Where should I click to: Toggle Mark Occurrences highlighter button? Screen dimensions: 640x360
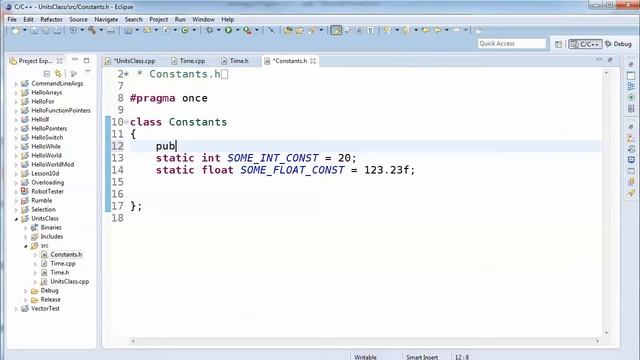point(336,30)
